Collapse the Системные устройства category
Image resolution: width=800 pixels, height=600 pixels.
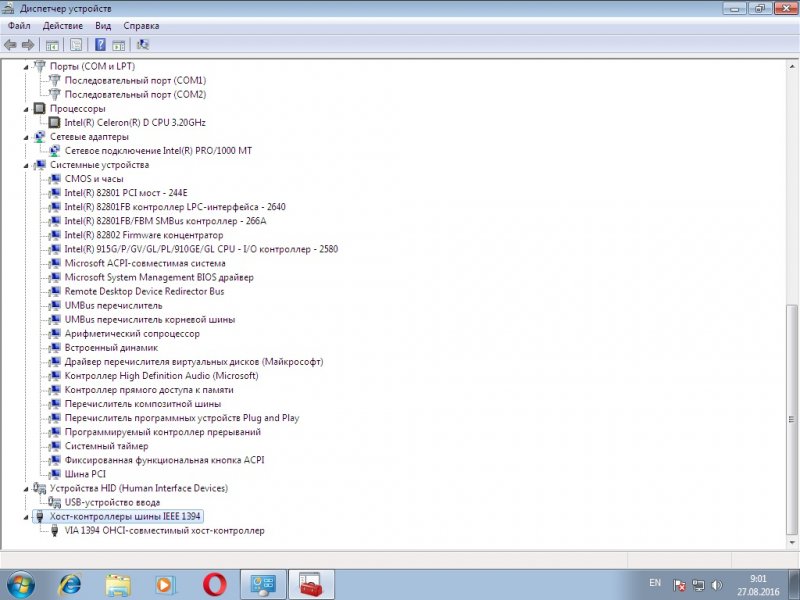pos(26,165)
